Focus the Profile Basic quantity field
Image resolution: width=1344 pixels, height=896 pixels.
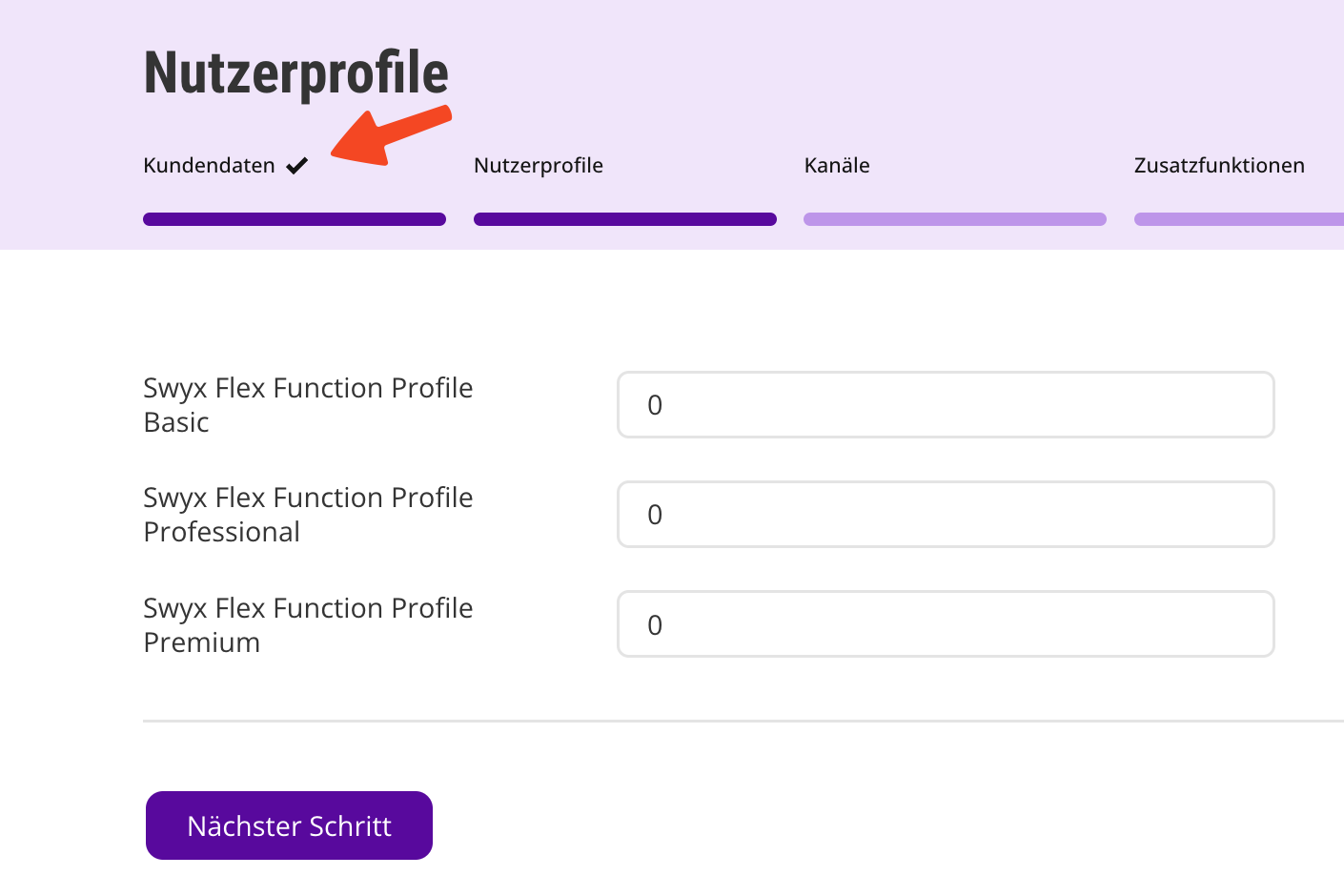945,405
